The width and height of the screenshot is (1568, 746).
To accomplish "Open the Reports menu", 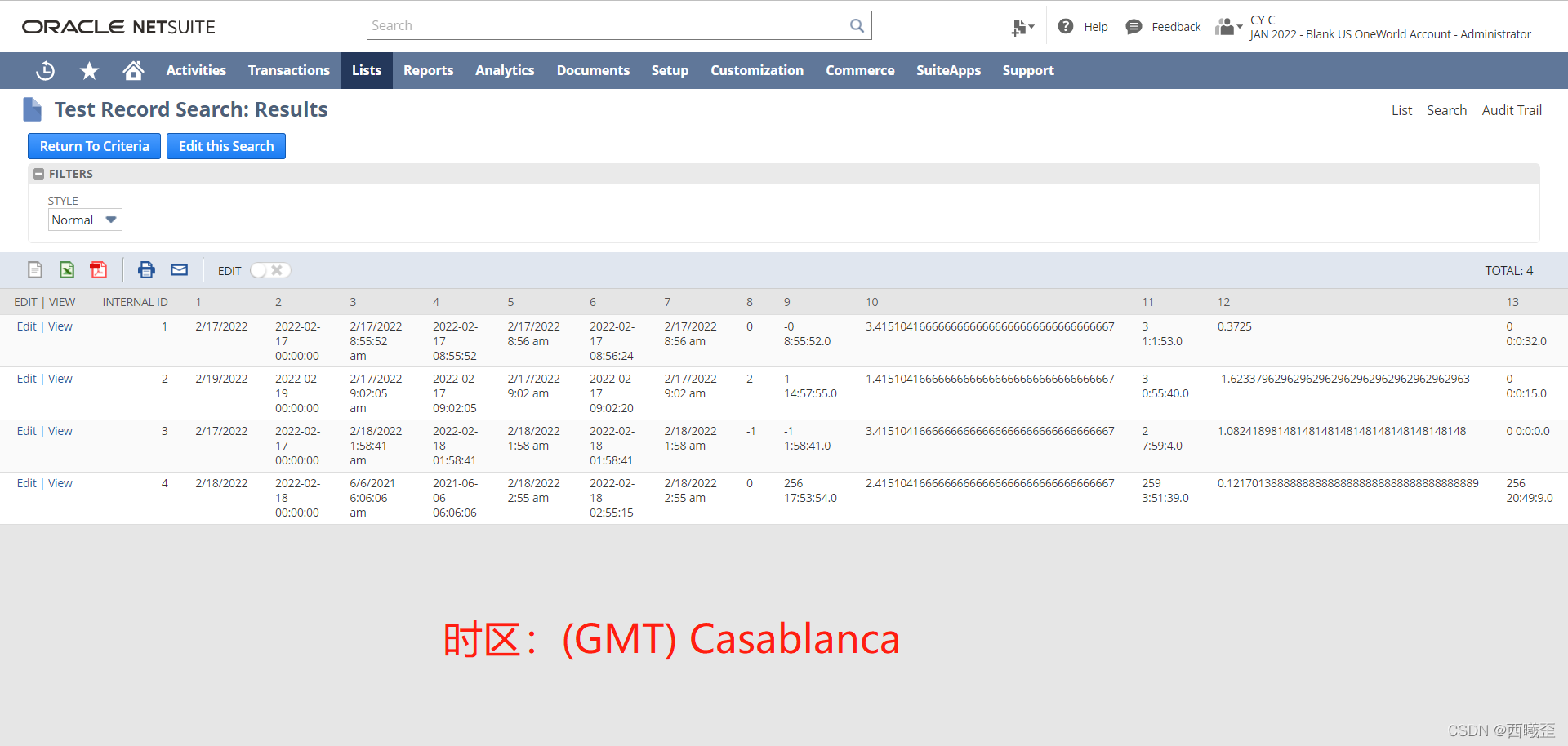I will pos(428,70).
